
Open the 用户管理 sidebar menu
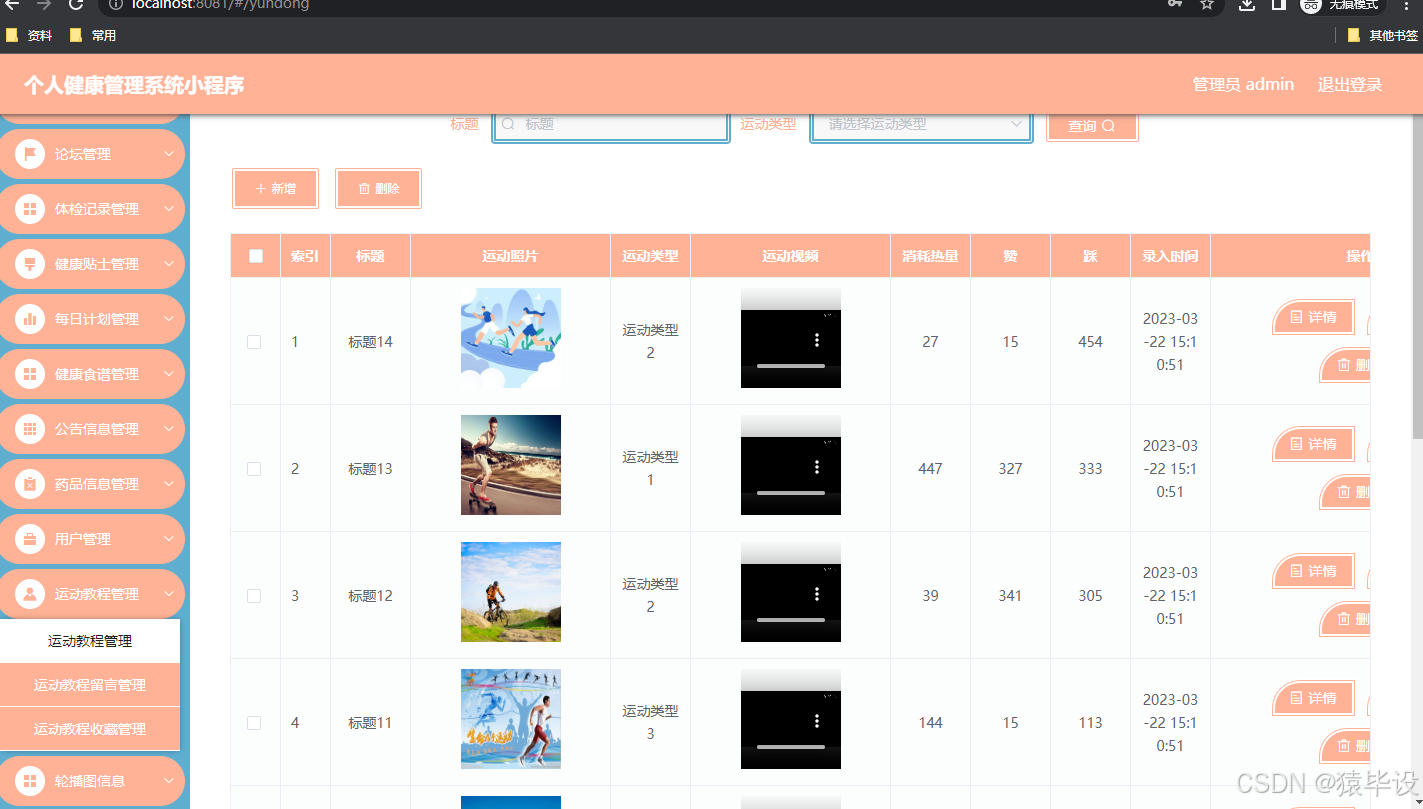pos(92,539)
